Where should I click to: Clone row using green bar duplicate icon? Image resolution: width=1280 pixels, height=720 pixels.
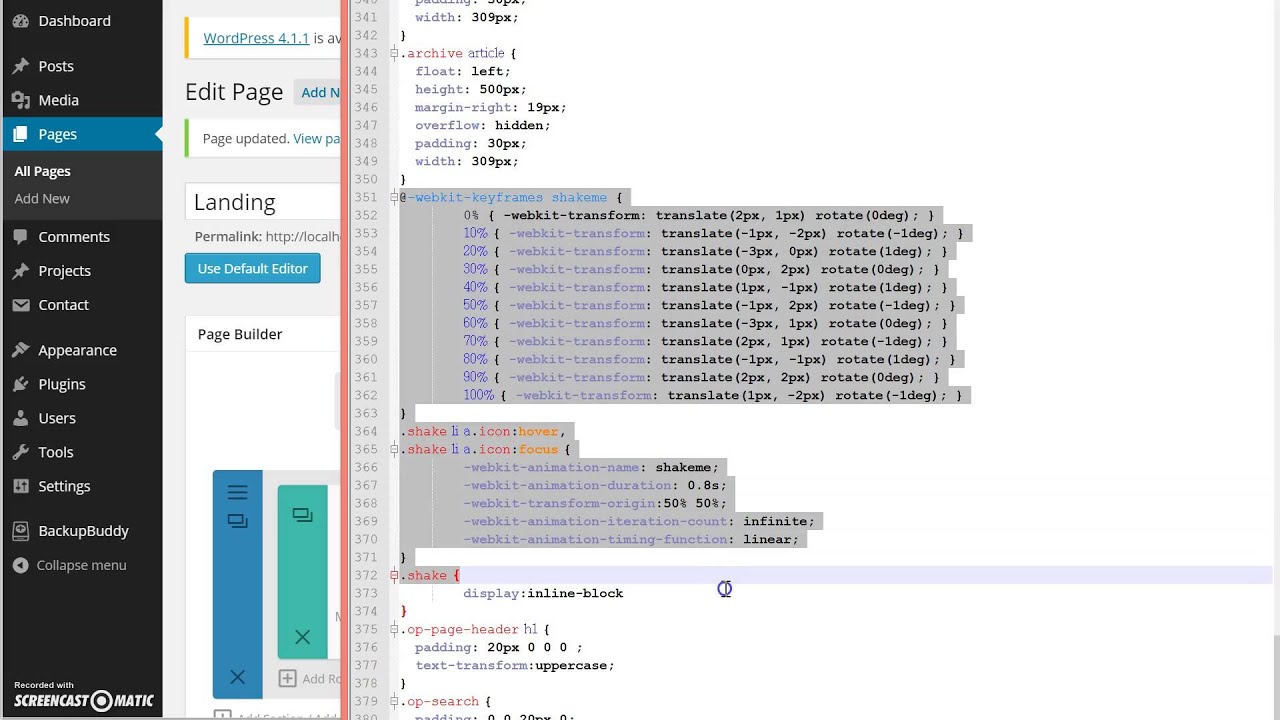point(302,515)
